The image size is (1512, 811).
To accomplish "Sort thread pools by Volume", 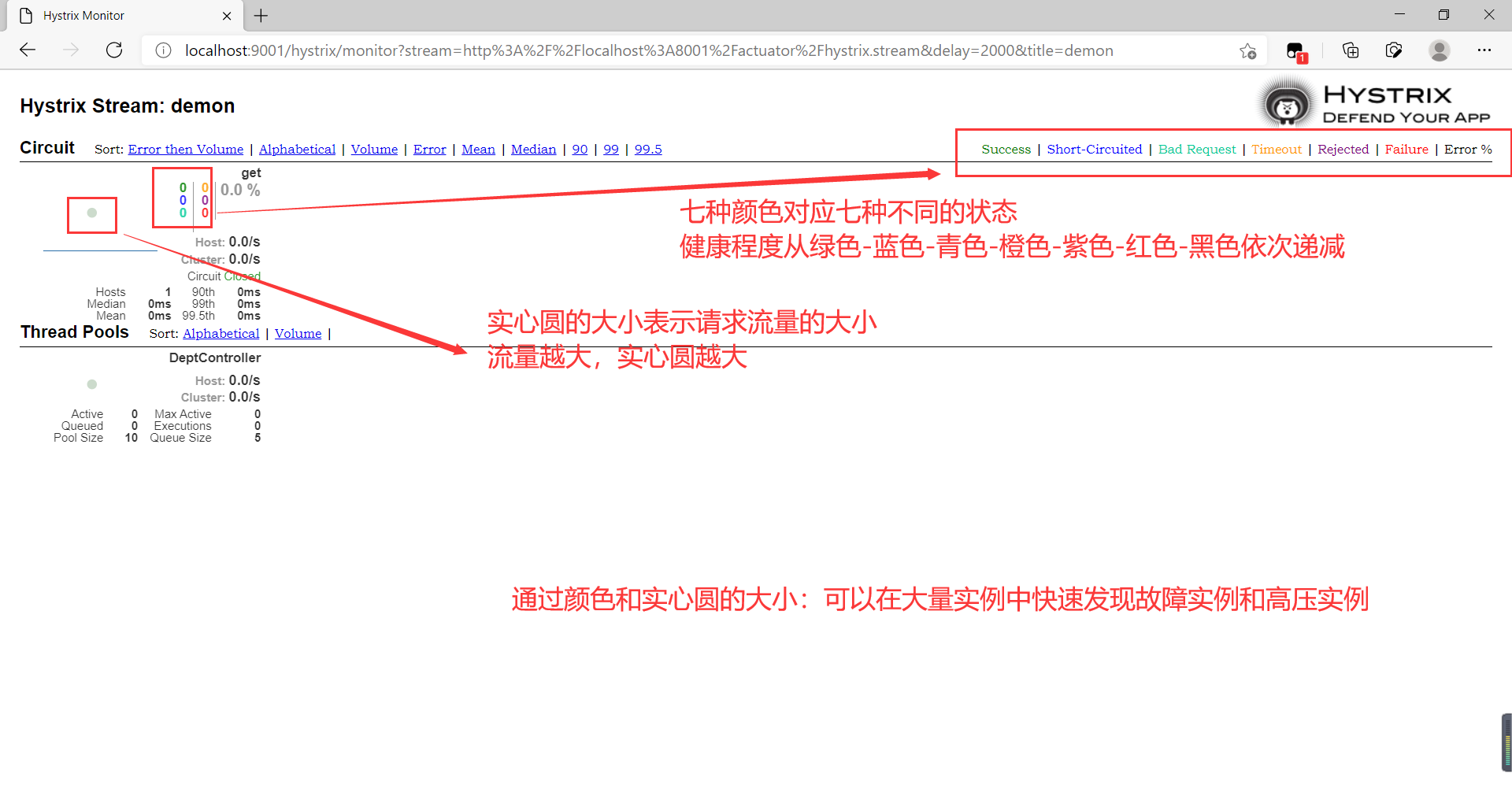I will [298, 334].
